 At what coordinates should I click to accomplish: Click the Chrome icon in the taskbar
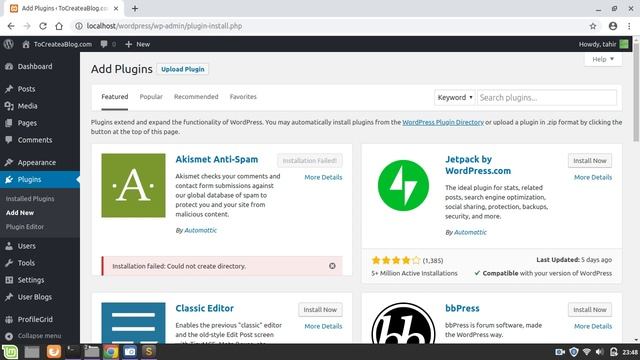pyautogui.click(x=111, y=352)
